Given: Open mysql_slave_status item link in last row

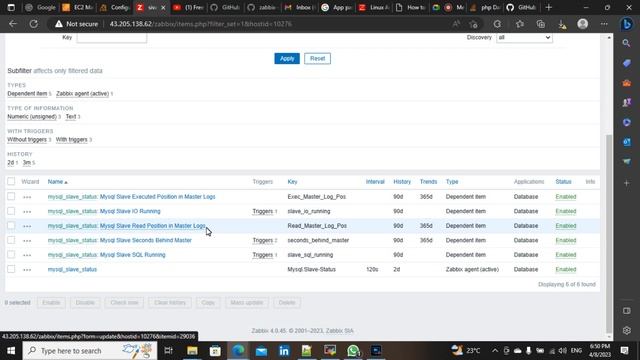Looking at the screenshot, I should [x=72, y=269].
